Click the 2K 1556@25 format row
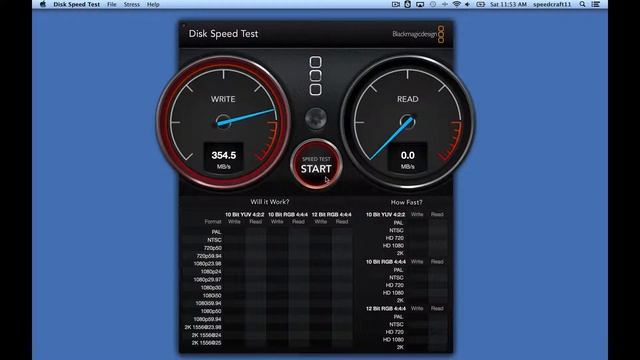The width and height of the screenshot is (640, 360). coord(207,343)
